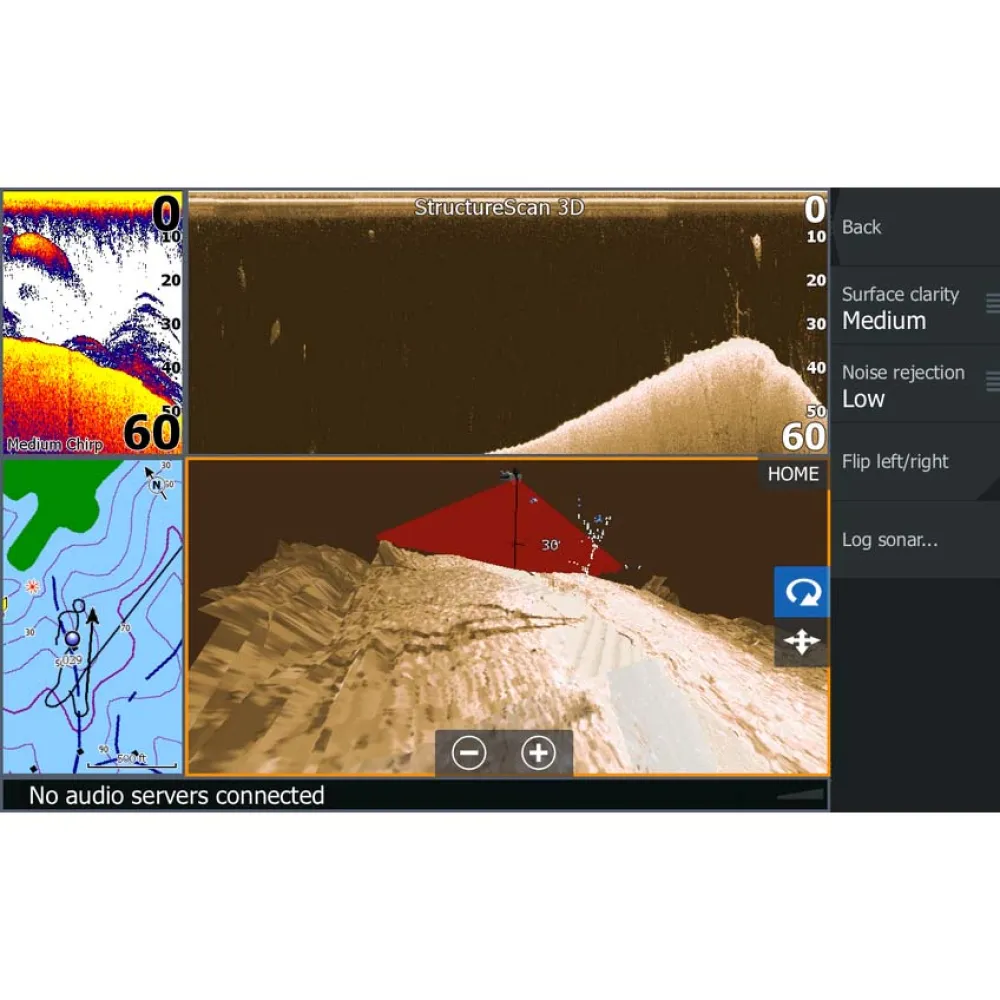
Task: Select the Medium Chirp sonar panel
Action: click(x=92, y=322)
